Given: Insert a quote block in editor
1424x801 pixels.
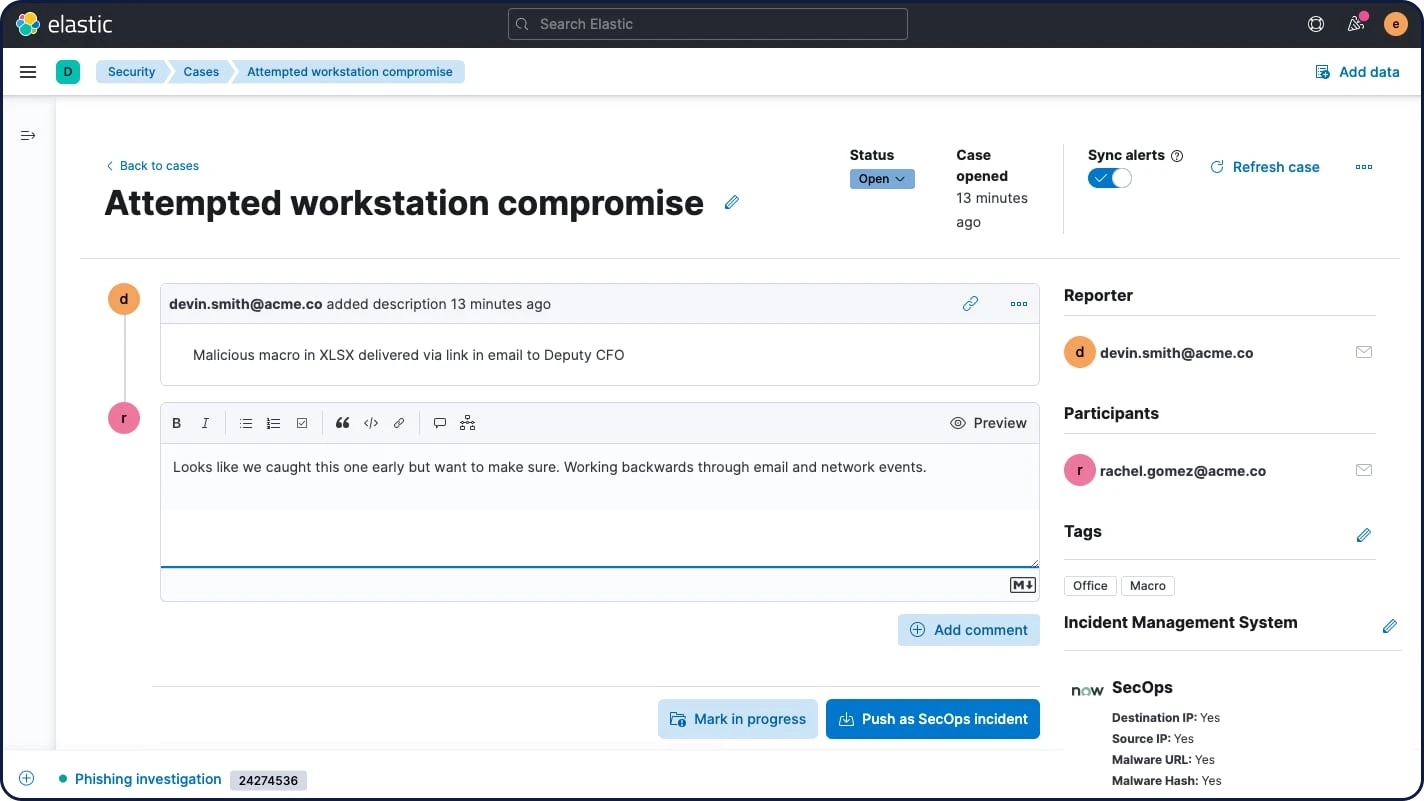Looking at the screenshot, I should [343, 423].
